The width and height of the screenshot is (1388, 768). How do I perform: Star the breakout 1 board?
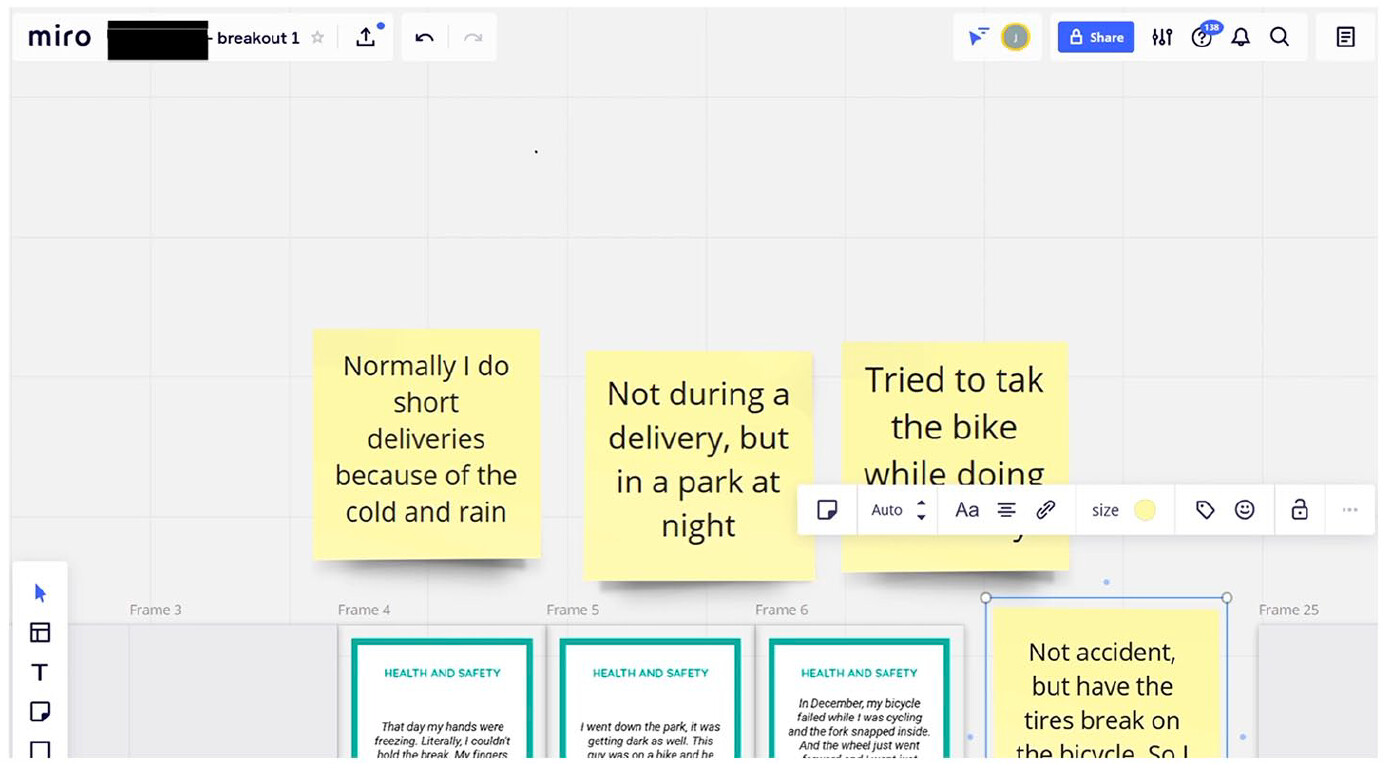(x=317, y=38)
